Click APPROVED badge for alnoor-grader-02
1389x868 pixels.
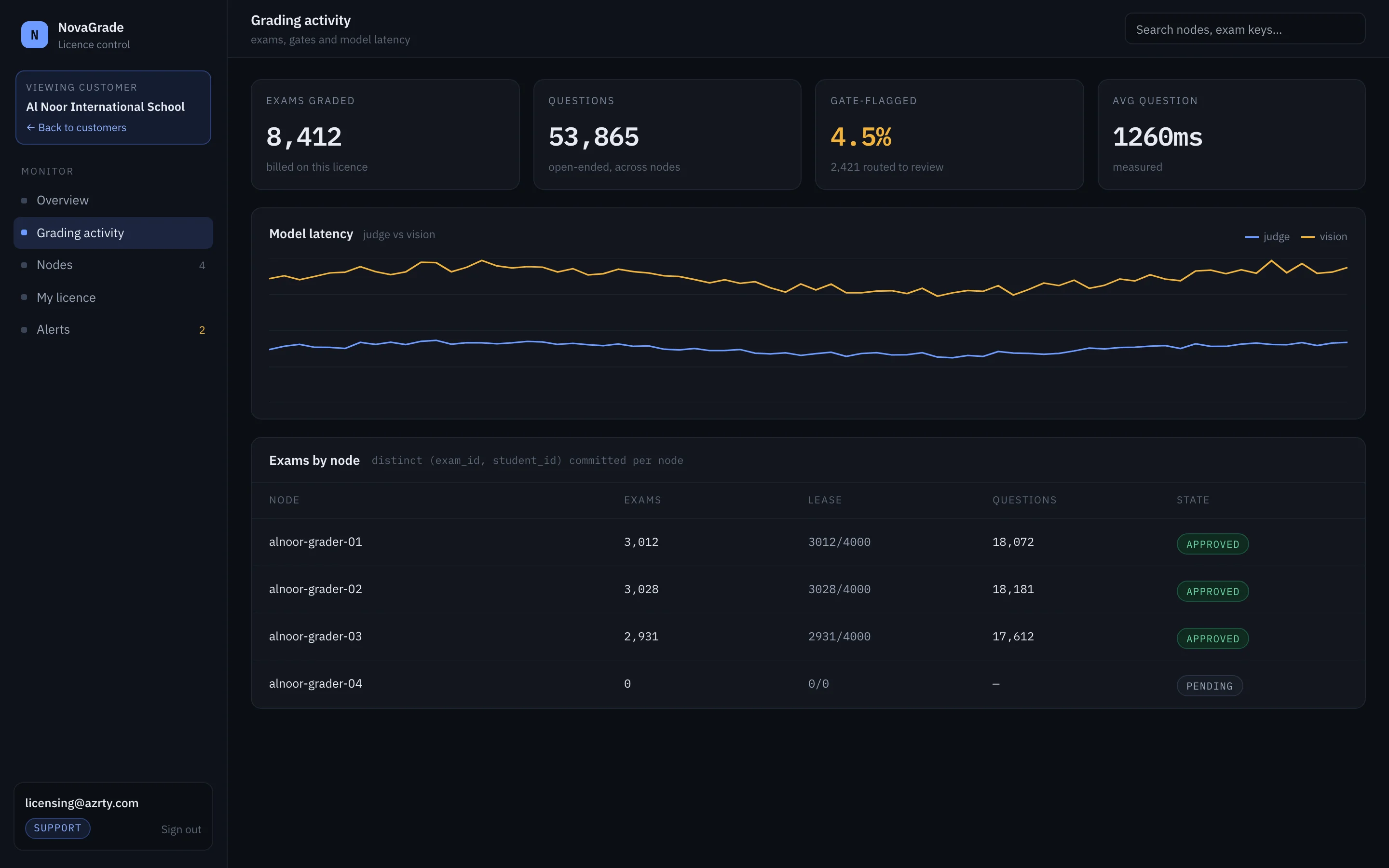tap(1212, 591)
